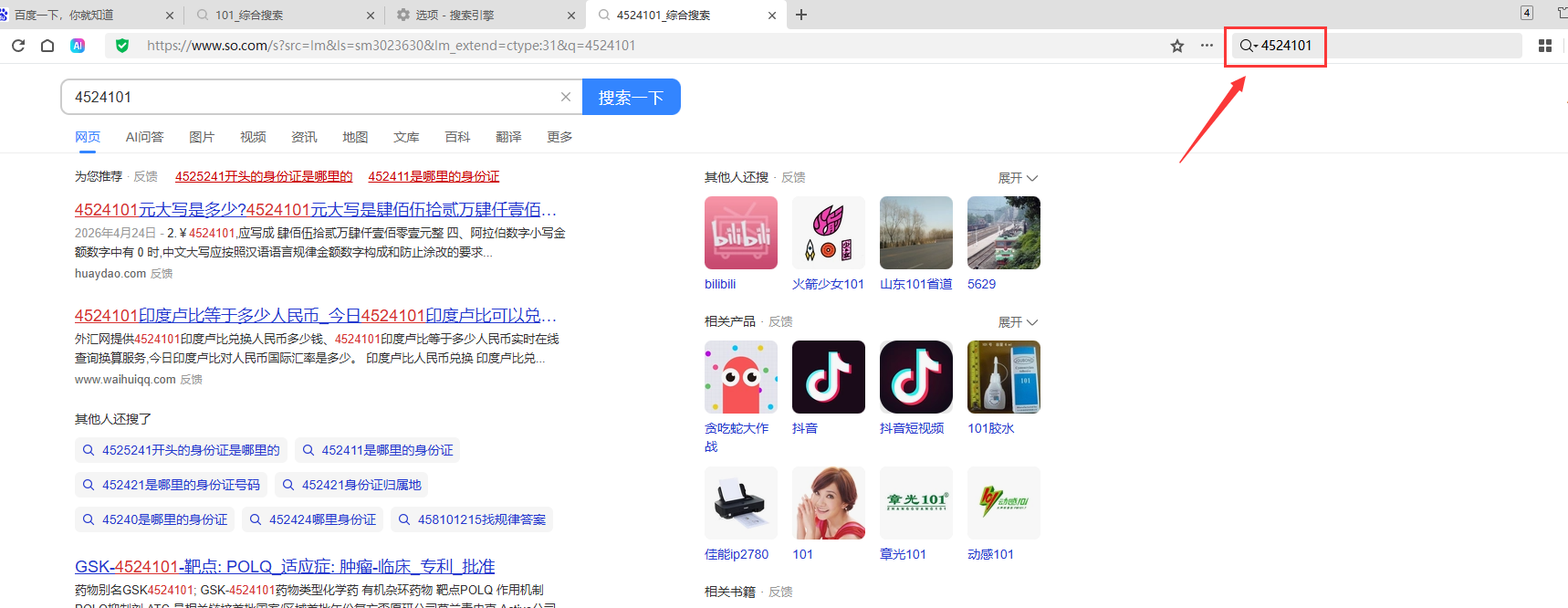The height and width of the screenshot is (608, 1568).
Task: Select the 翻译 search category
Action: click(508, 137)
